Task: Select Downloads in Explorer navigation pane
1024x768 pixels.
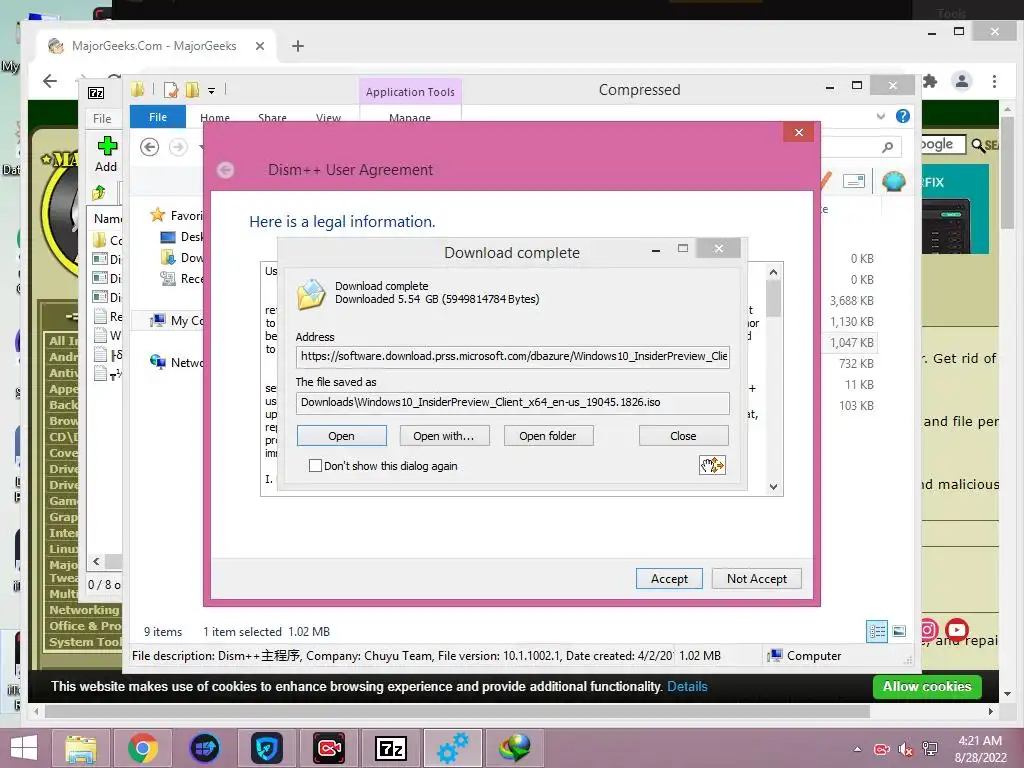Action: point(182,257)
